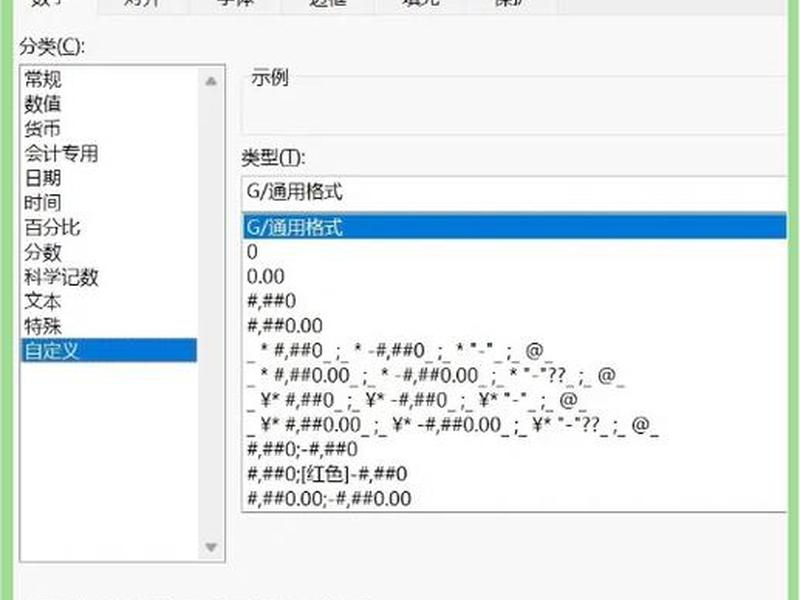Choose the 0.00 format type
The width and height of the screenshot is (800, 600).
[x=515, y=277]
